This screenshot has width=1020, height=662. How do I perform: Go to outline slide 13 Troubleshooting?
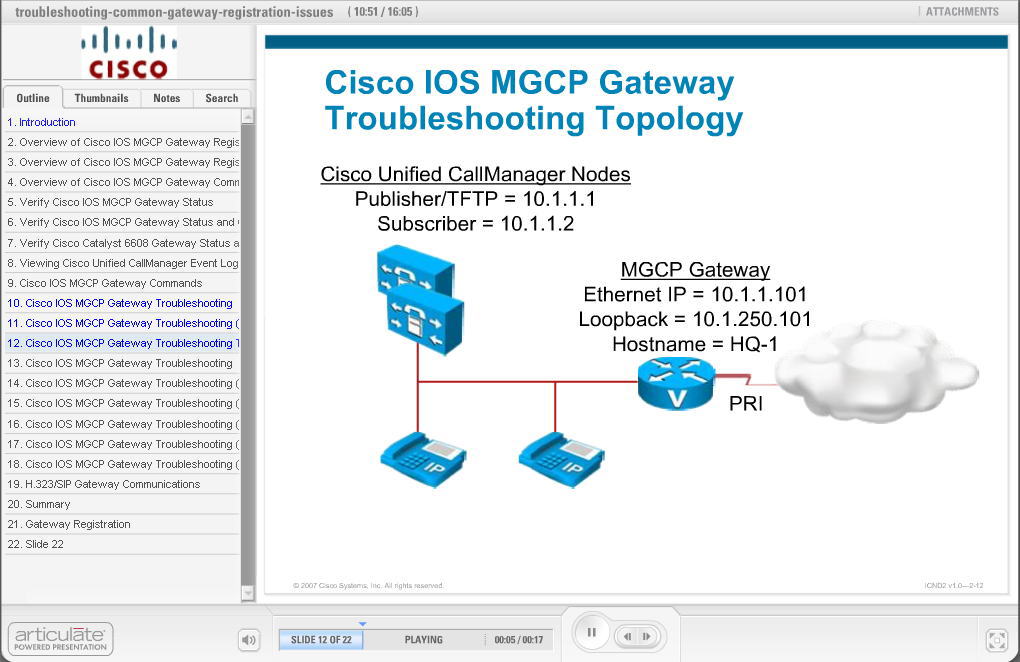coord(122,364)
